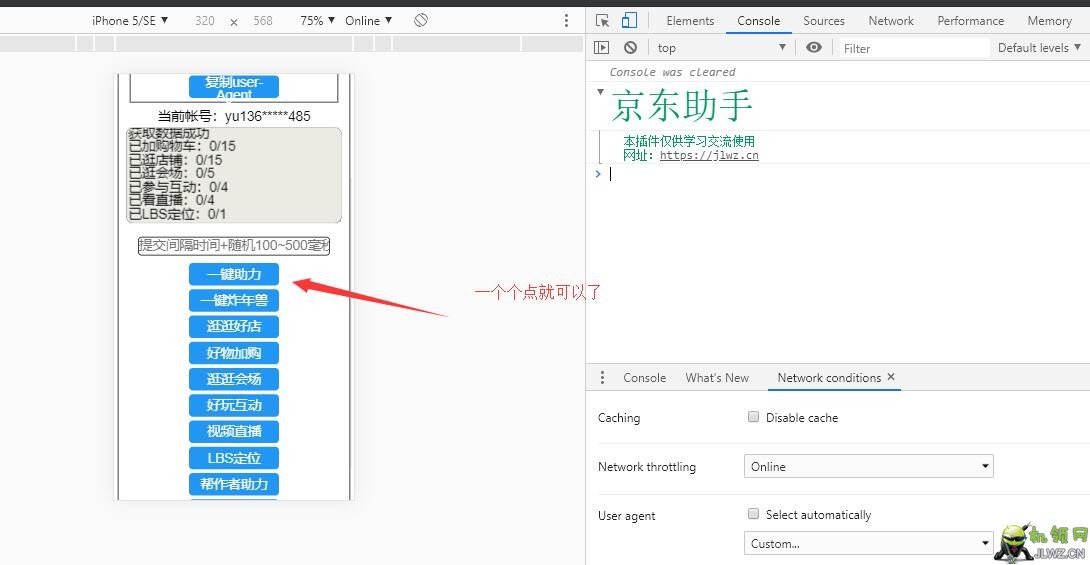Click the device width 320 field

point(205,21)
